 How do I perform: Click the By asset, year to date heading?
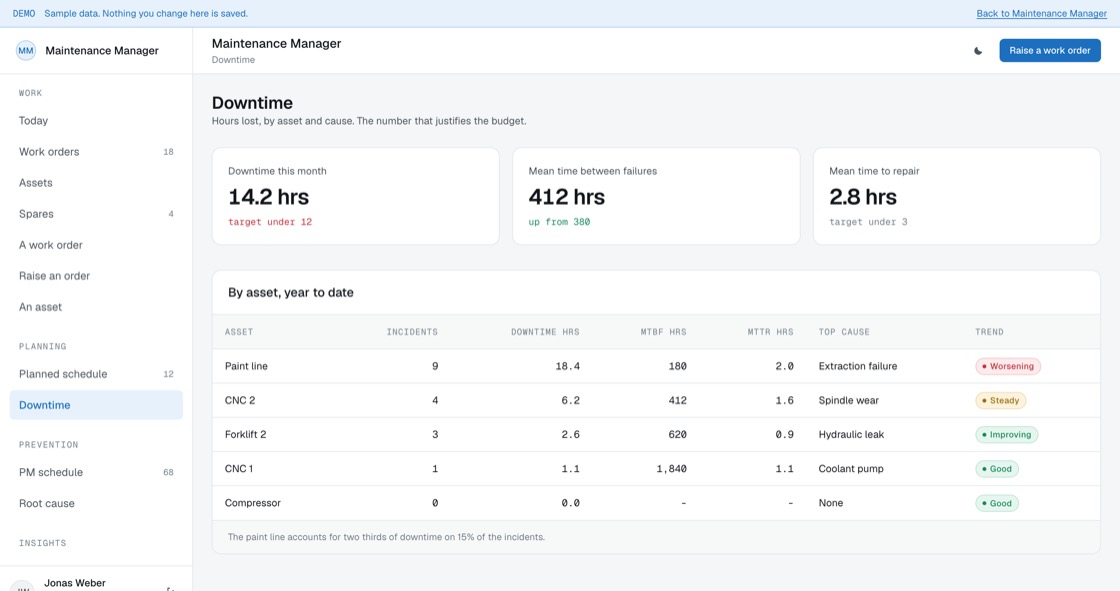pyautogui.click(x=291, y=292)
